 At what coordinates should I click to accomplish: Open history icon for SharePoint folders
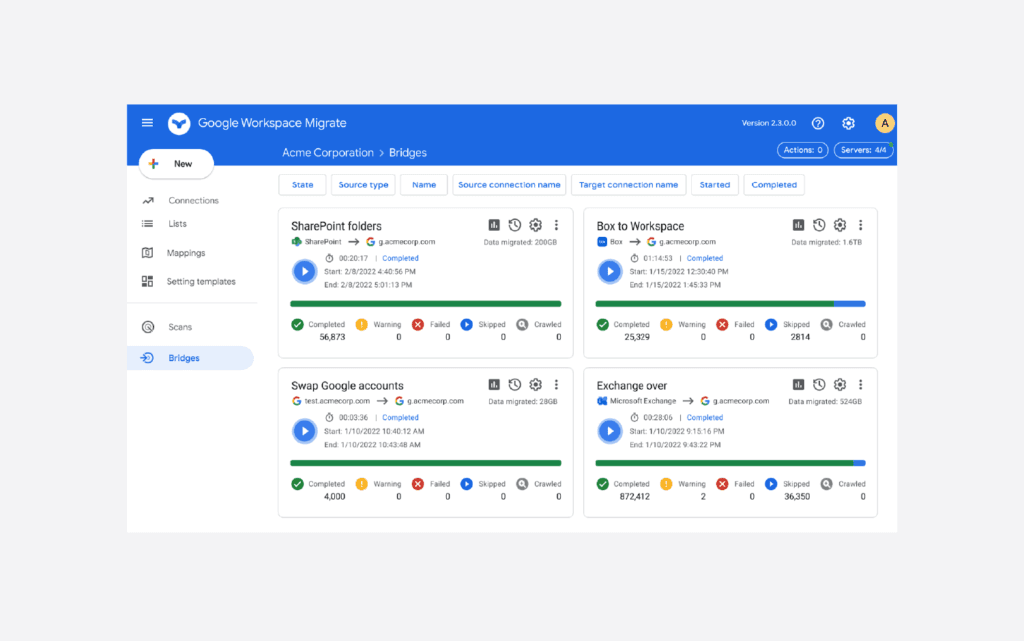[x=515, y=225]
